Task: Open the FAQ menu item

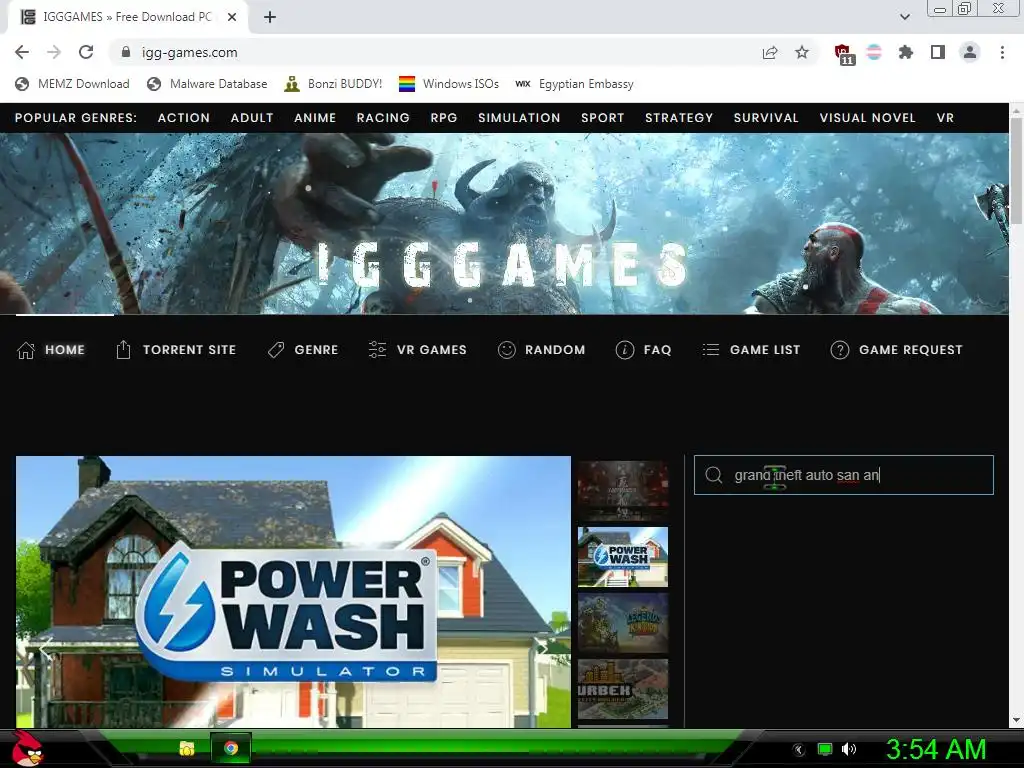Action: pos(643,350)
